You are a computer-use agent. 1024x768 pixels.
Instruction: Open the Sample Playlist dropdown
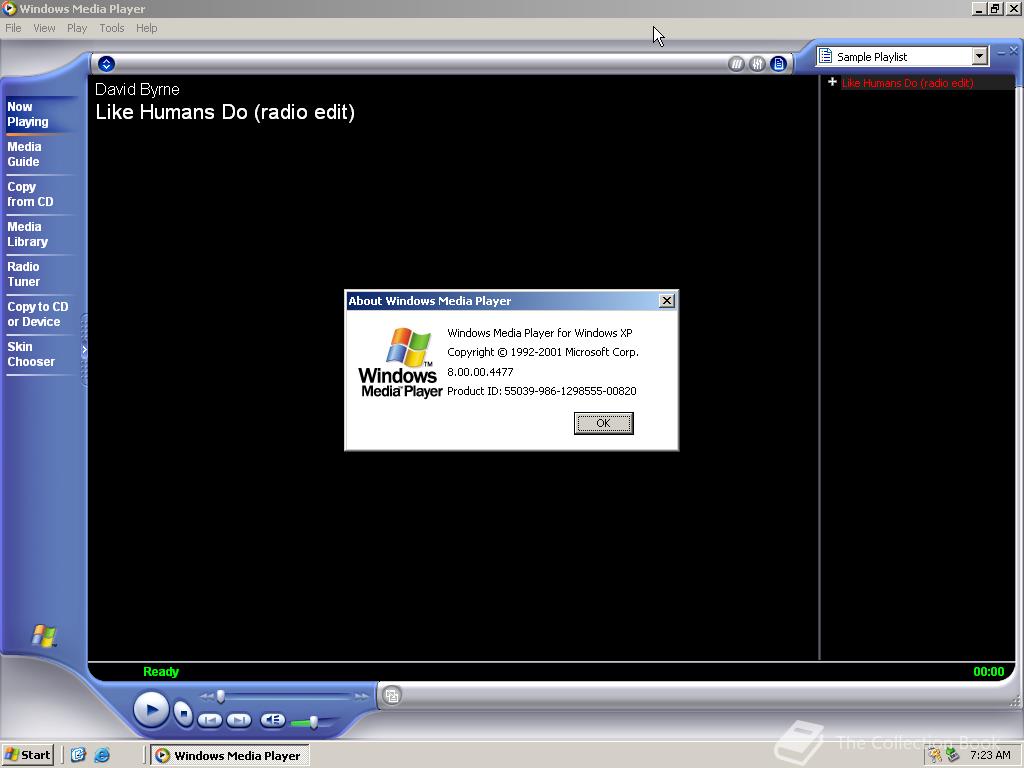click(979, 57)
